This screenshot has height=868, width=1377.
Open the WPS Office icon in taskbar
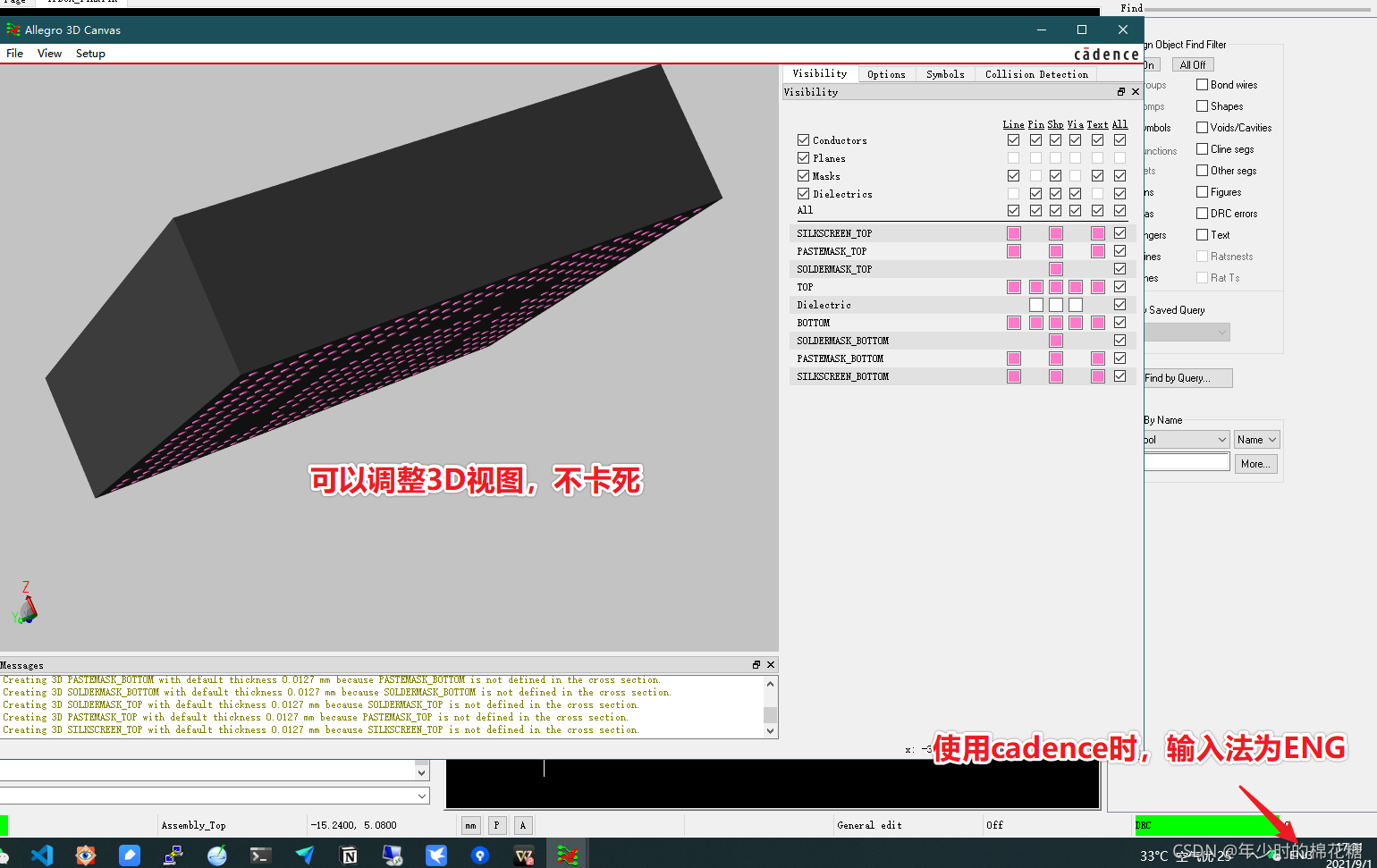point(524,855)
